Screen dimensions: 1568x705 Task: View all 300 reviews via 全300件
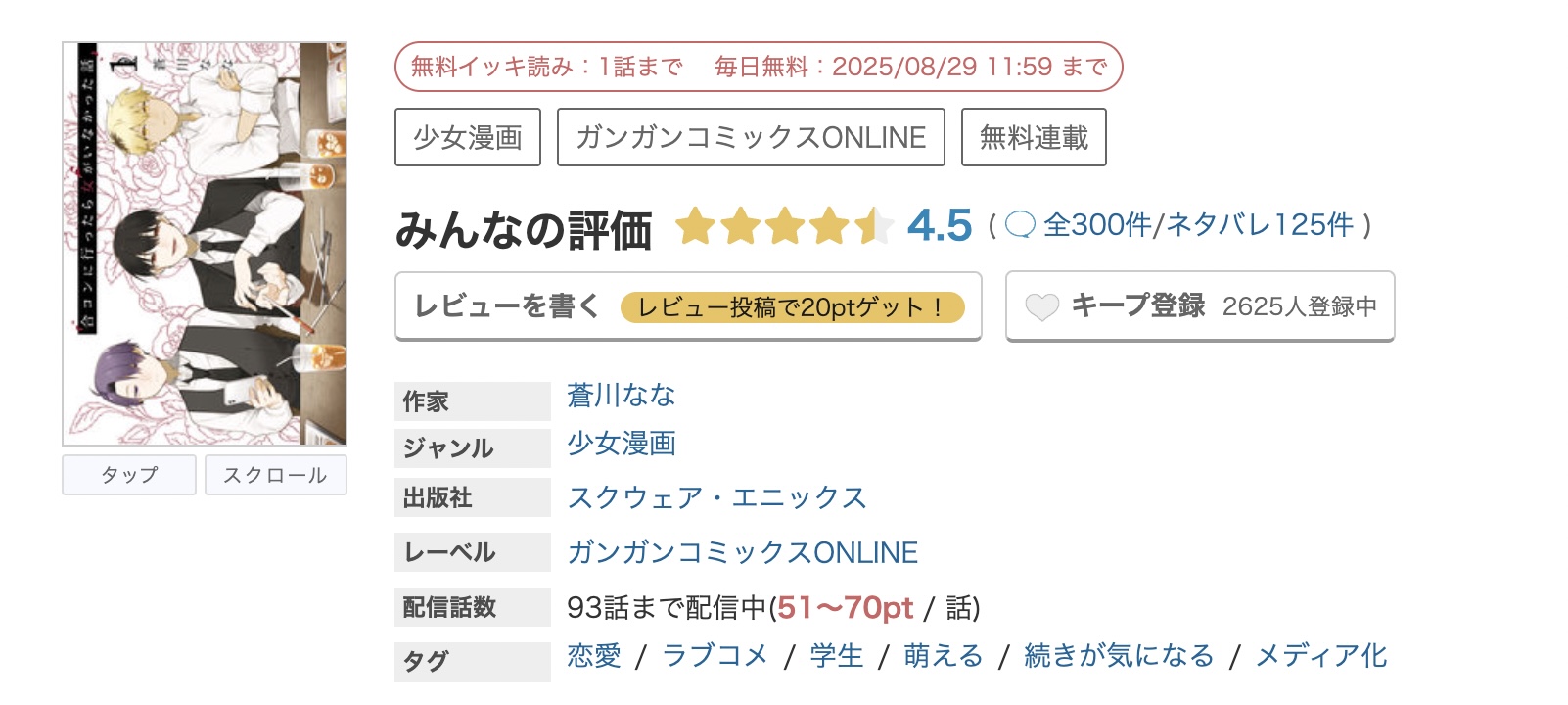coord(1093,225)
